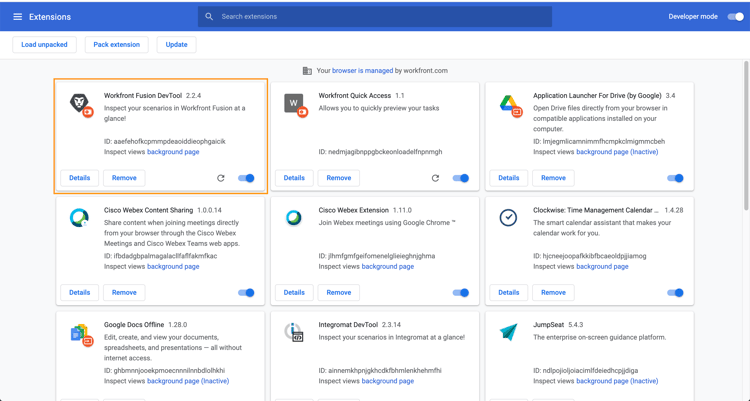750x401 pixels.
Task: Open Application Launcher background page (Inactive) link
Action: pos(617,152)
